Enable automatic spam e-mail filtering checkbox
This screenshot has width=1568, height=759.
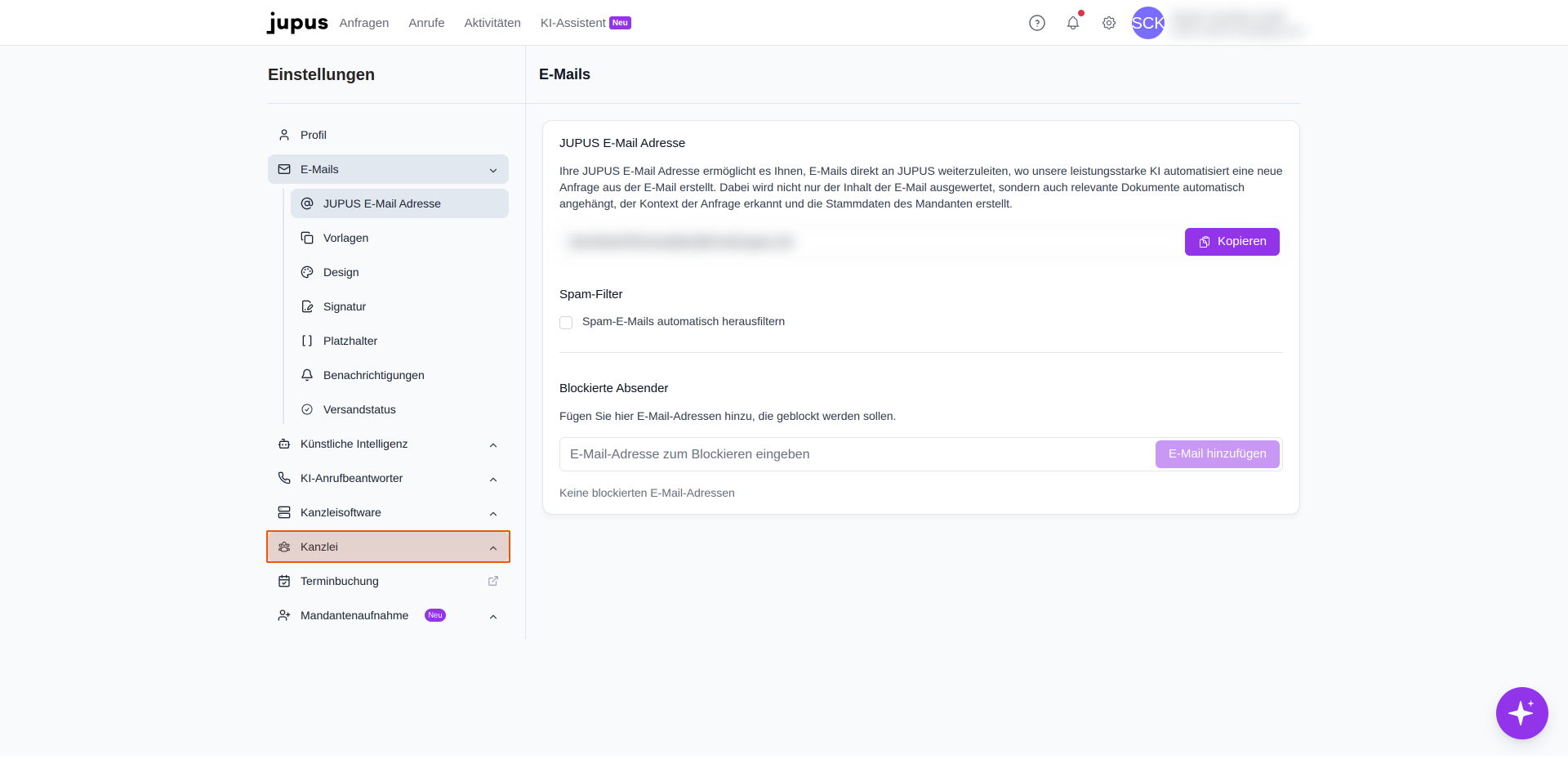566,323
